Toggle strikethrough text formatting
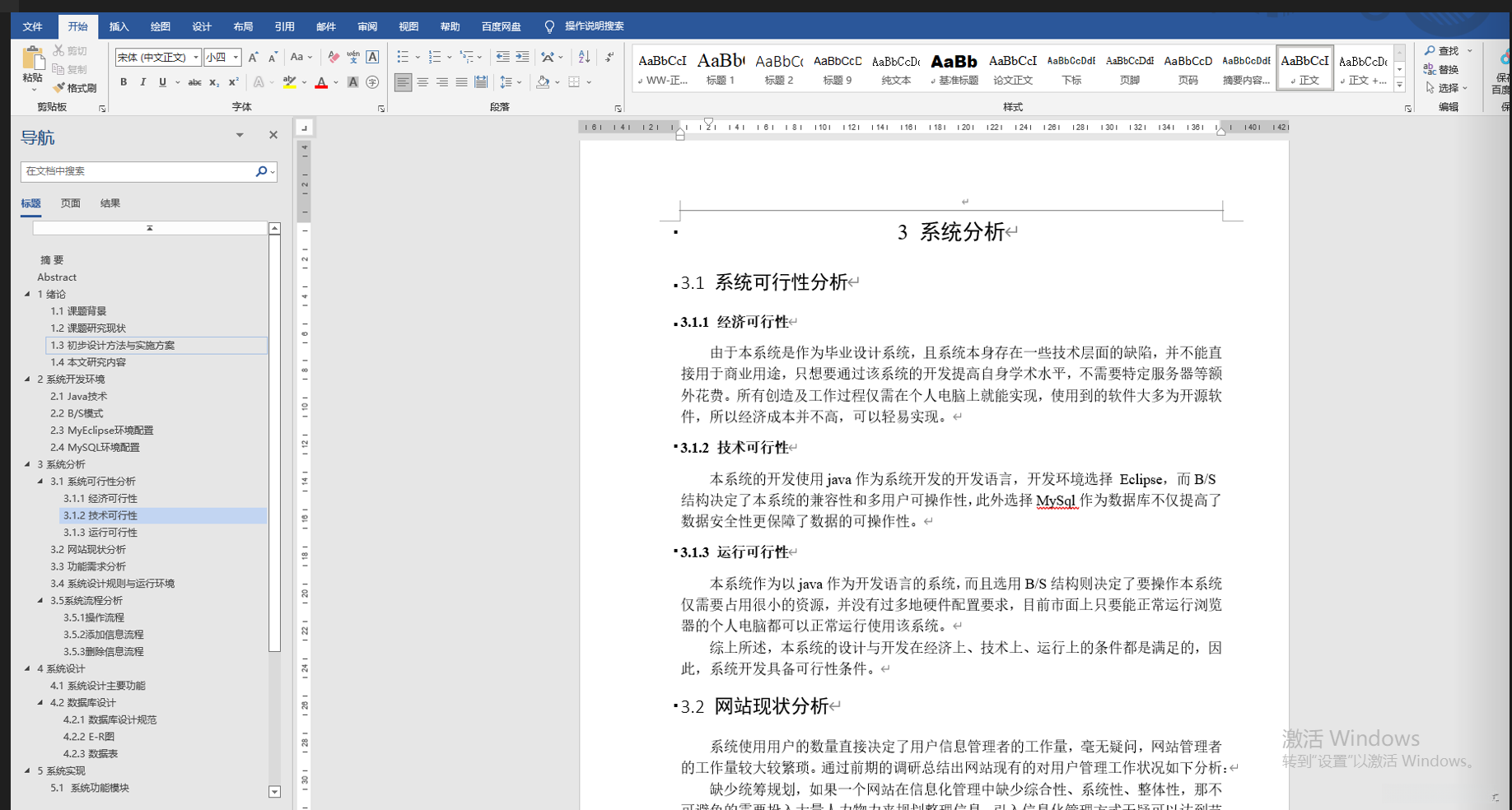1512x810 pixels. pyautogui.click(x=194, y=82)
